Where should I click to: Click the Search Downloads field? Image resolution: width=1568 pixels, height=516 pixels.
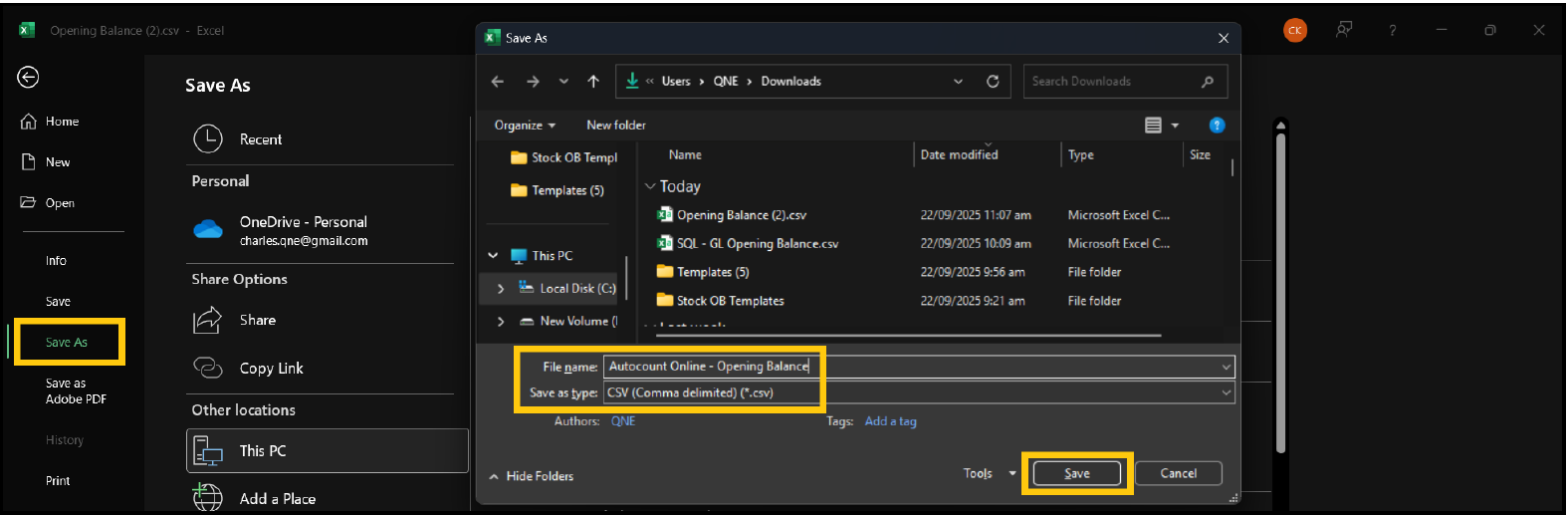pos(1125,82)
